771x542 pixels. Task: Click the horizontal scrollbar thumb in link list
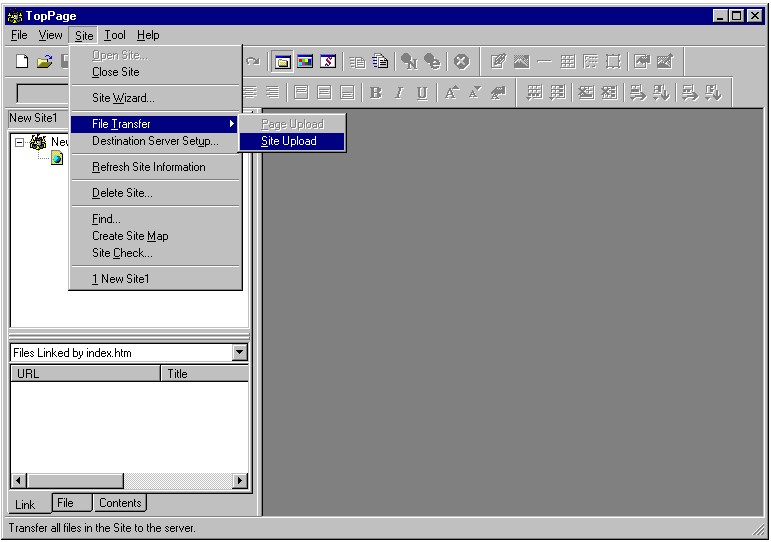(x=75, y=481)
